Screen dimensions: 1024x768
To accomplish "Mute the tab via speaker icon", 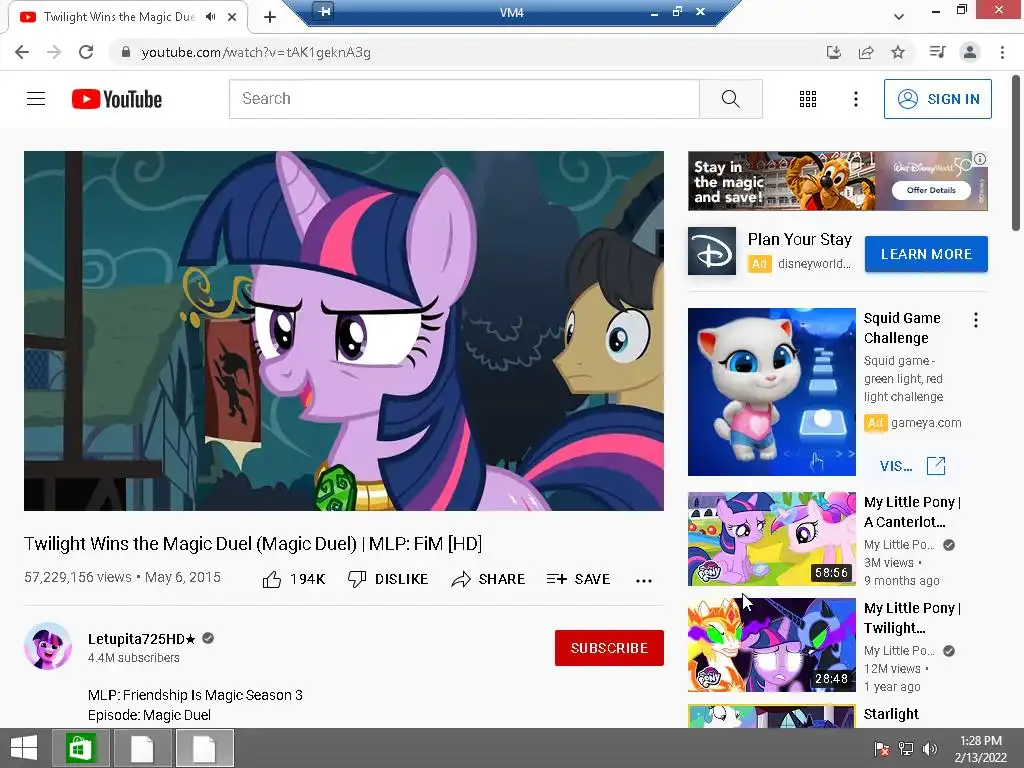I will tap(210, 17).
